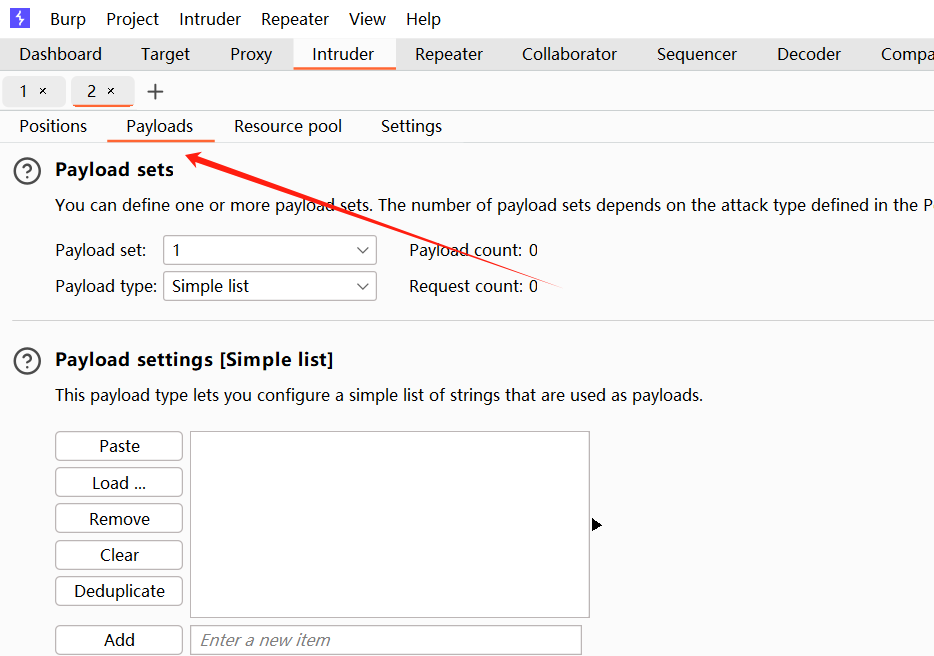This screenshot has height=656, width=934.
Task: Click the Remove button
Action: 119,519
